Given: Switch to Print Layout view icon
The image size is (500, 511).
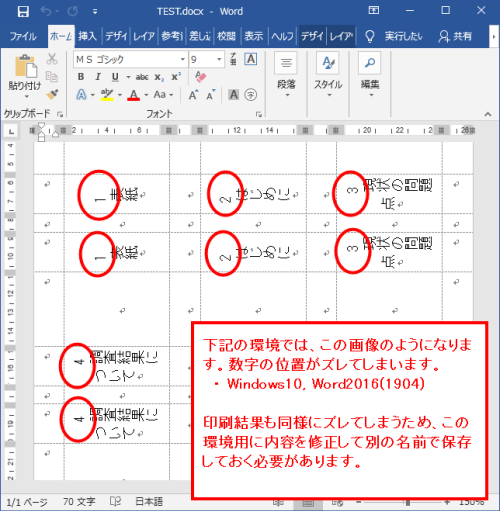Looking at the screenshot, I should pos(308,503).
